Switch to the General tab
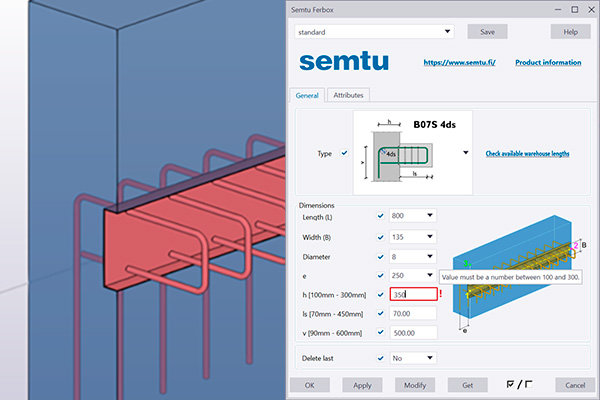The height and width of the screenshot is (400, 600). [307, 95]
